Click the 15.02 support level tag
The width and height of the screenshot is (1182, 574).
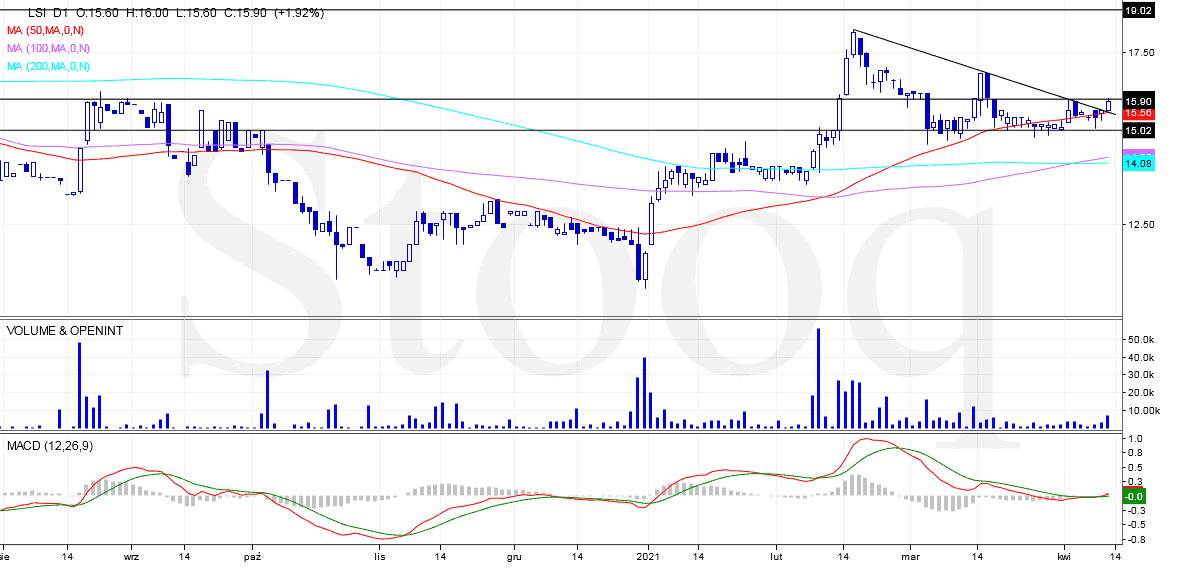(x=1139, y=130)
